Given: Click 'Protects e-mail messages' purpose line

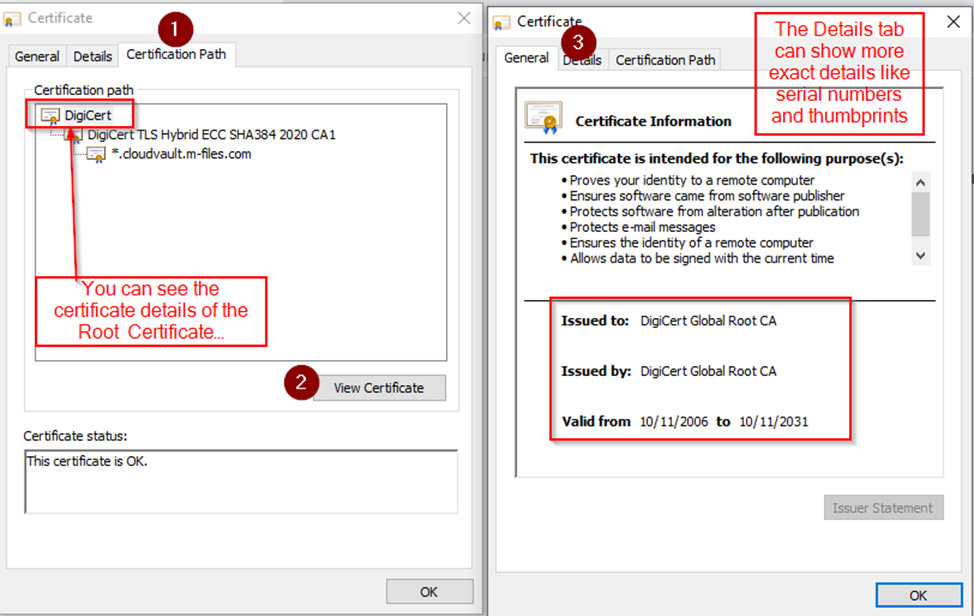Looking at the screenshot, I should (642, 227).
